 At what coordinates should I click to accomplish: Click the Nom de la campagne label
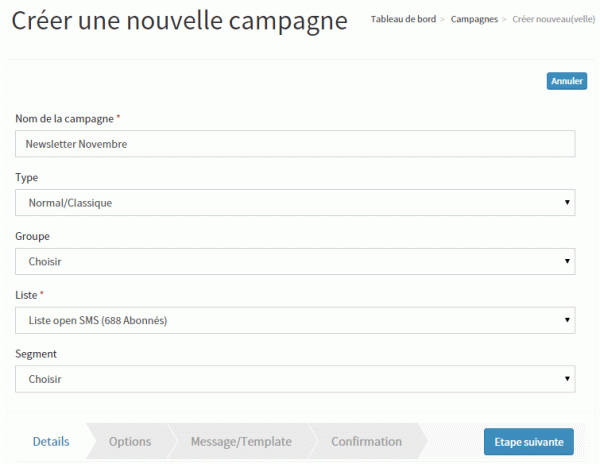click(68, 119)
